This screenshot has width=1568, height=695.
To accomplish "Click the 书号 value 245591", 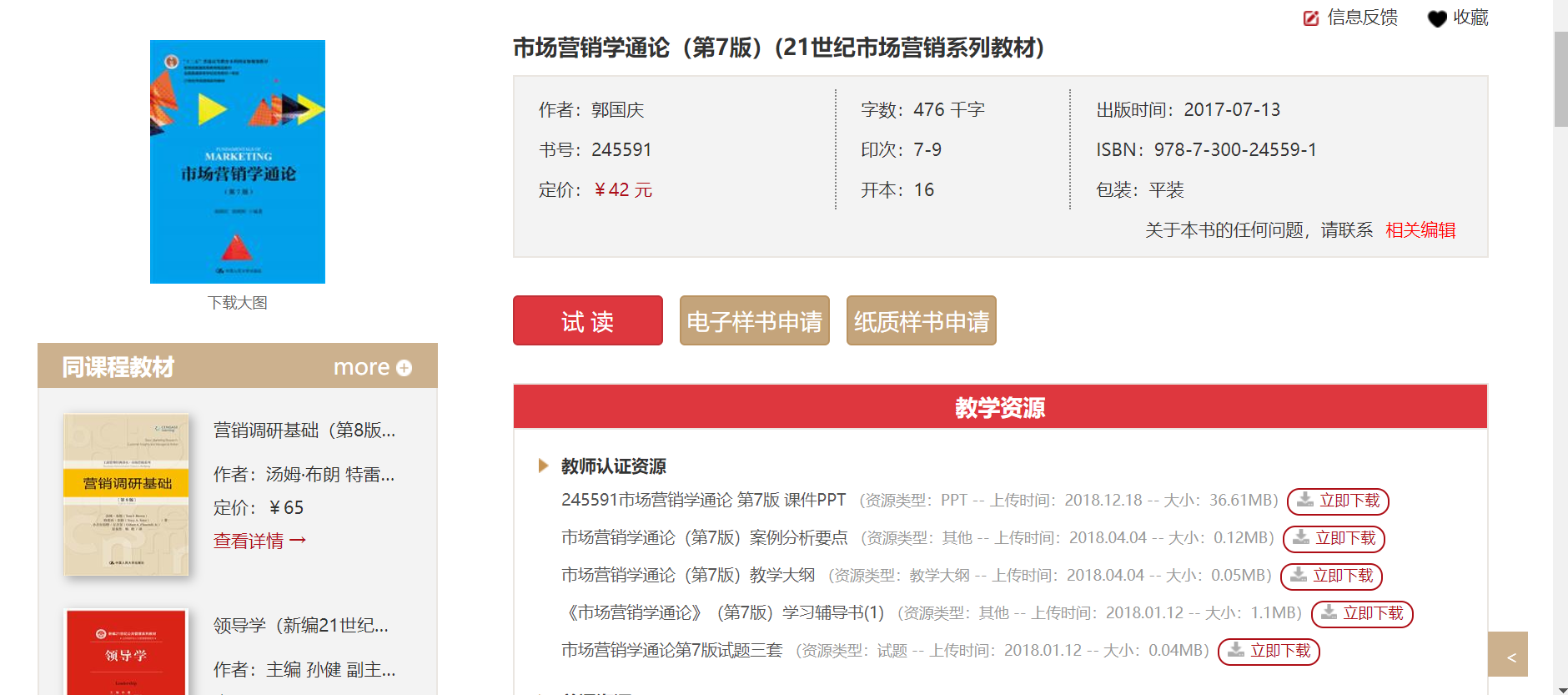I will pyautogui.click(x=621, y=149).
